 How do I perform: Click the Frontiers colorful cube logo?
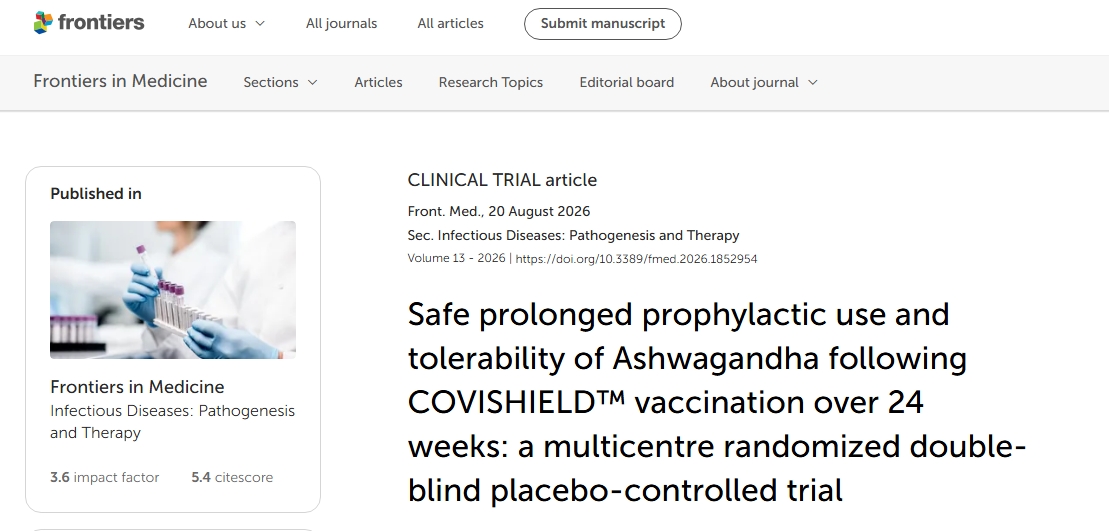click(43, 23)
